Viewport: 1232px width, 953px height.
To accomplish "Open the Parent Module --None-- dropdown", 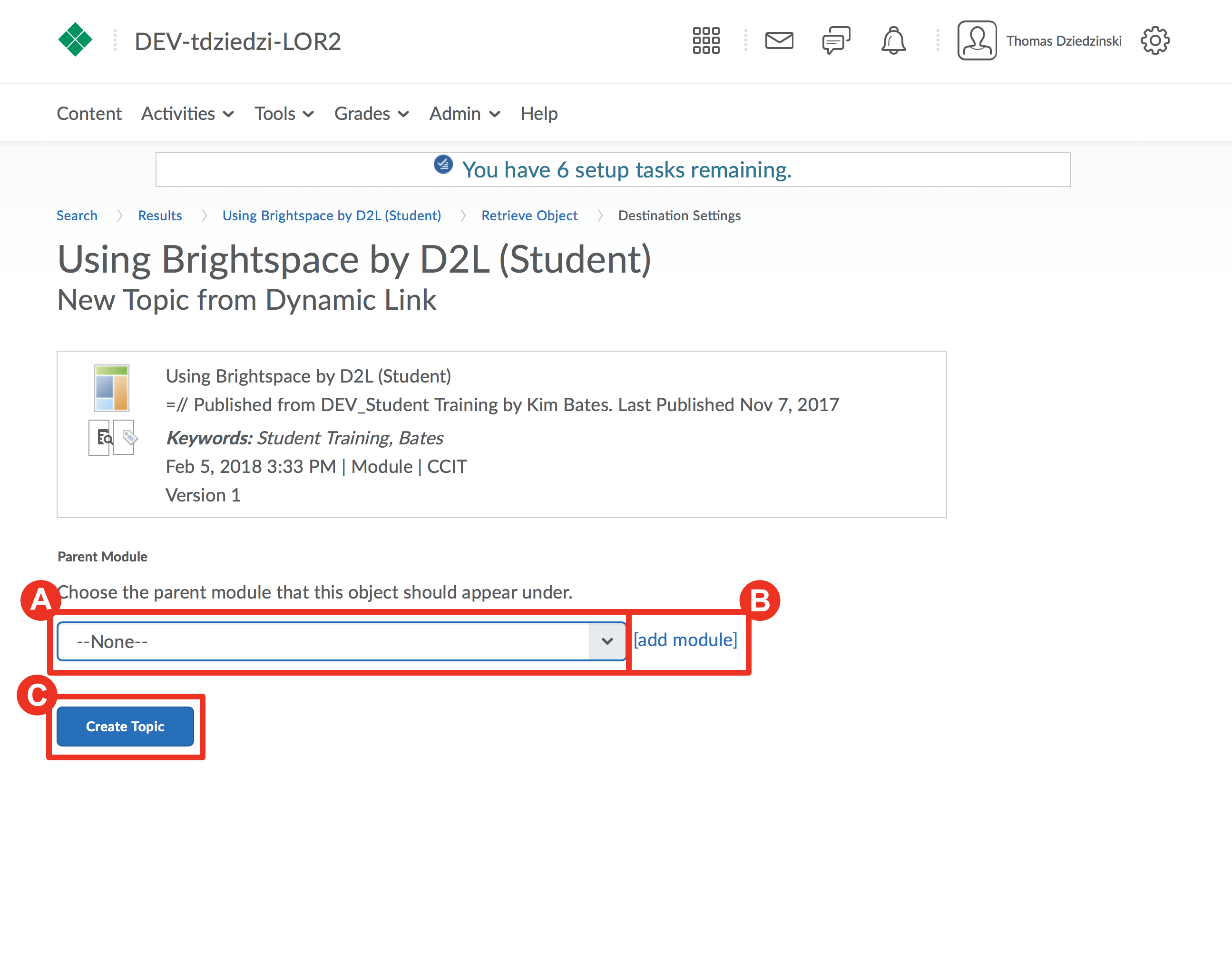I will pyautogui.click(x=341, y=641).
